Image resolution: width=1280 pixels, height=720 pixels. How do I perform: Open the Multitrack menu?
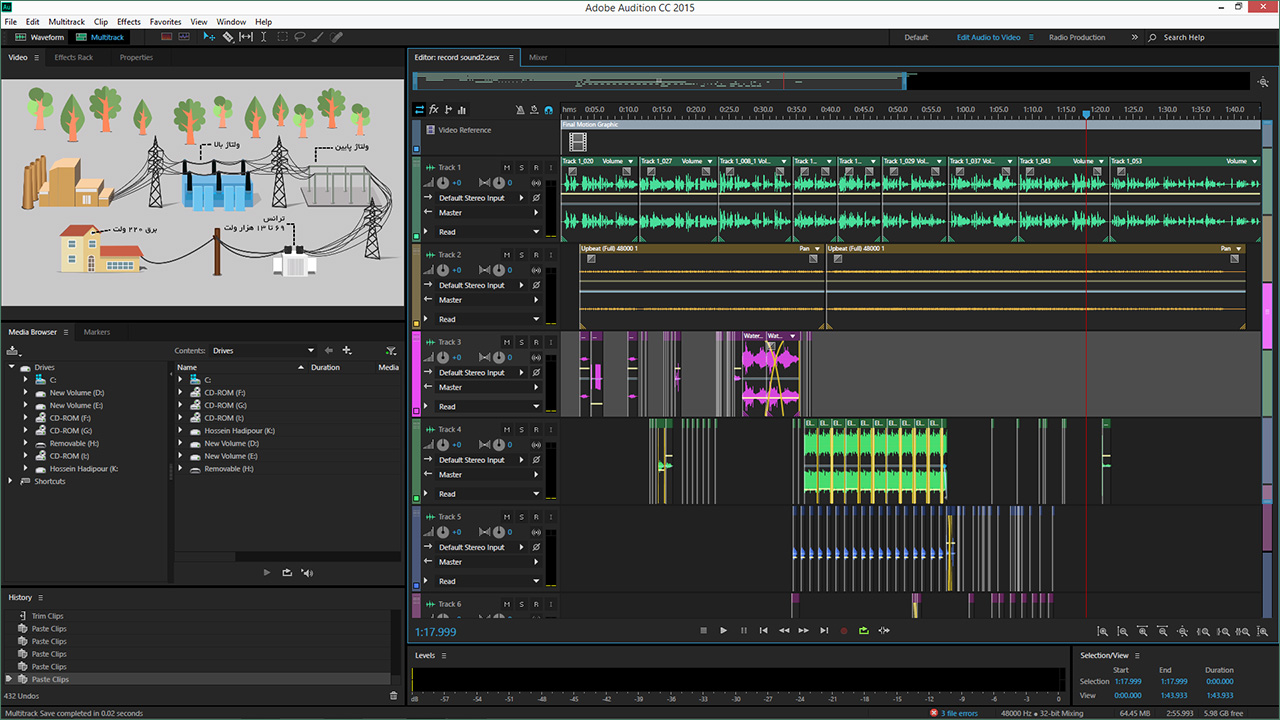[x=67, y=21]
